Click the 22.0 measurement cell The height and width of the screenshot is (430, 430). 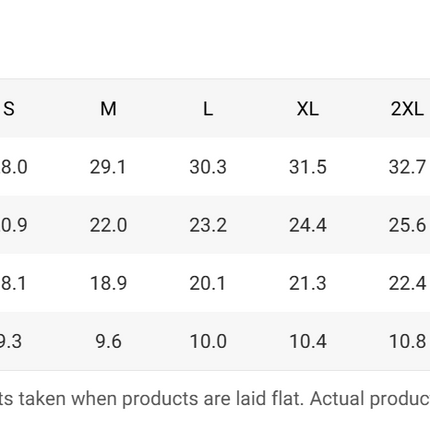click(108, 225)
